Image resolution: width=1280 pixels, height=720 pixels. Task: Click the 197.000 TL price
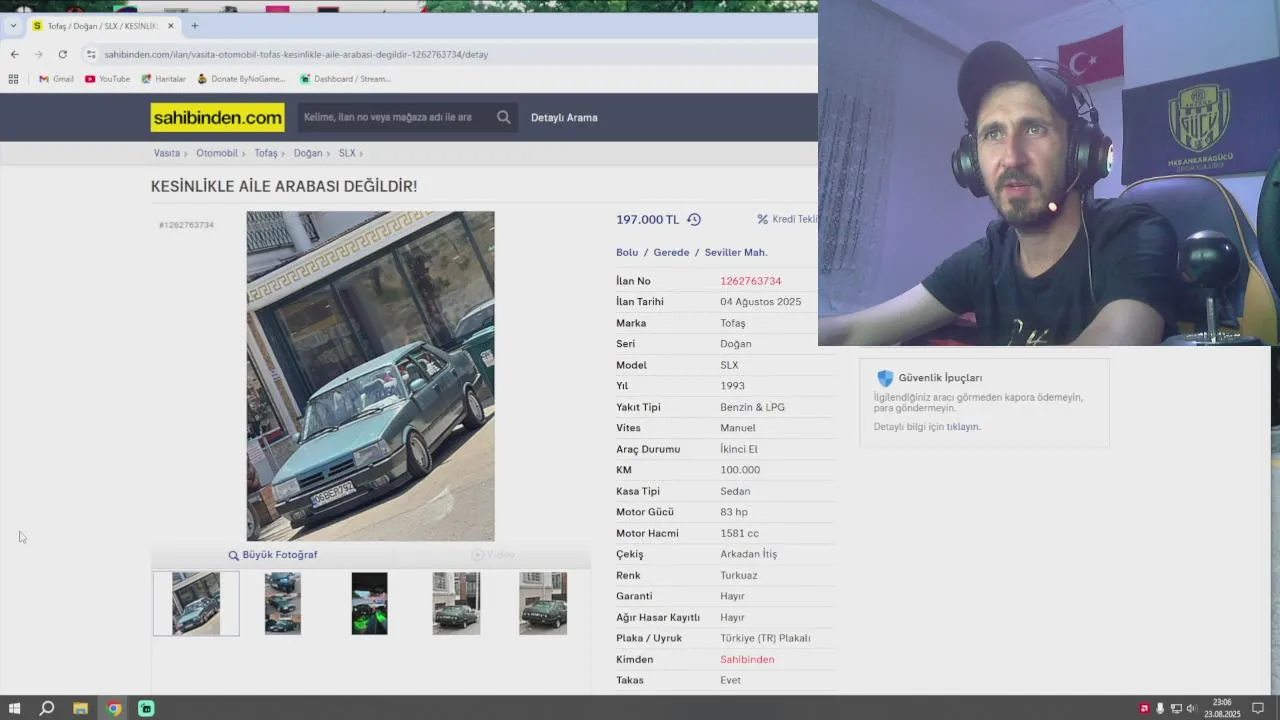(x=647, y=220)
